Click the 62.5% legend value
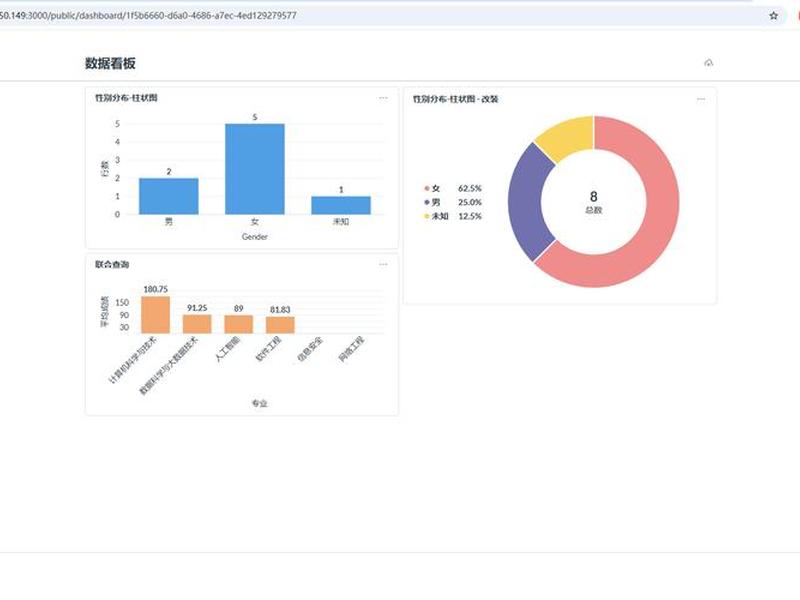Screen dimensions: 800x600 (x=470, y=188)
